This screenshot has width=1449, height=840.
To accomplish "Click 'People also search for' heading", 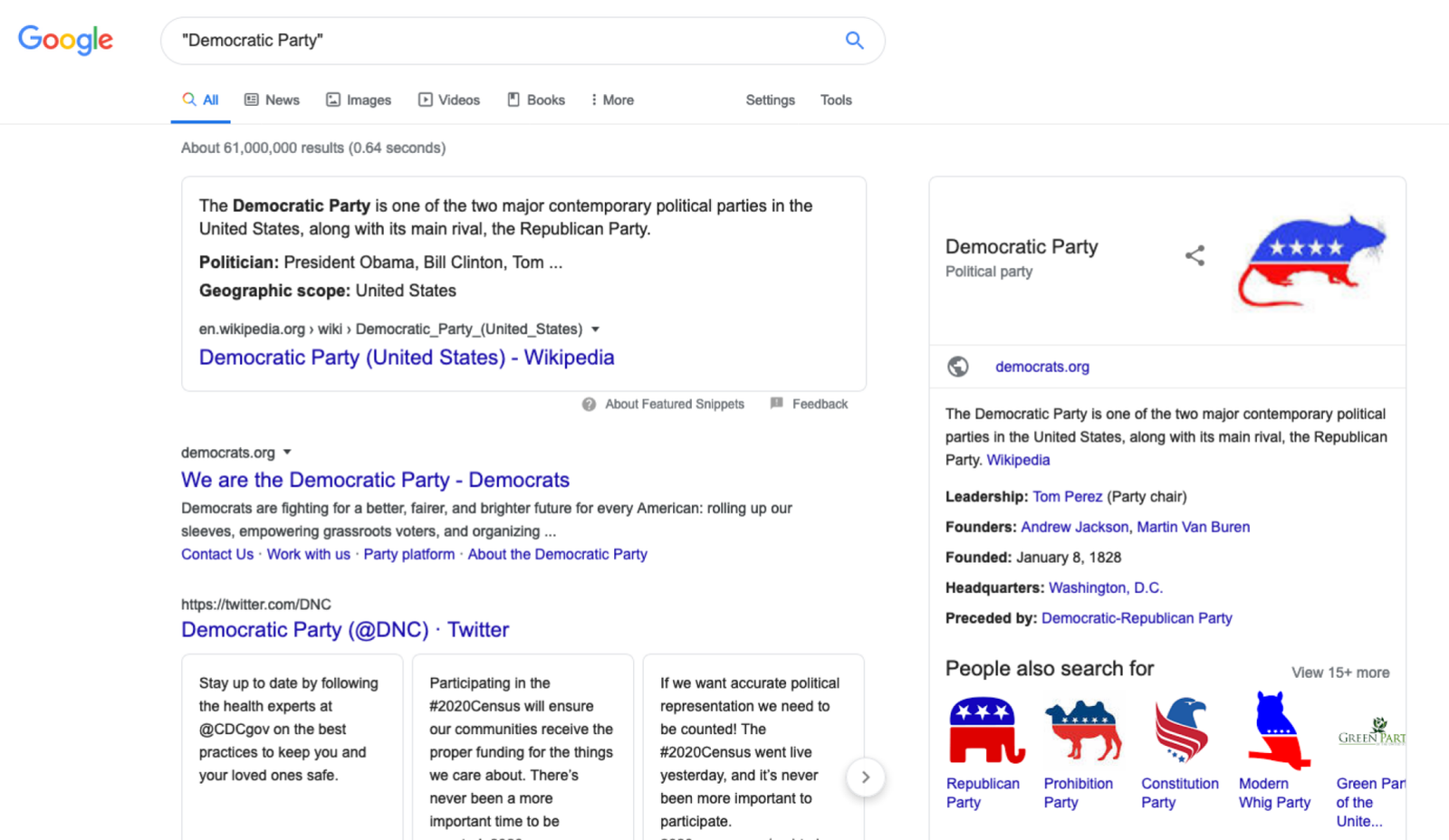I will pyautogui.click(x=1050, y=669).
